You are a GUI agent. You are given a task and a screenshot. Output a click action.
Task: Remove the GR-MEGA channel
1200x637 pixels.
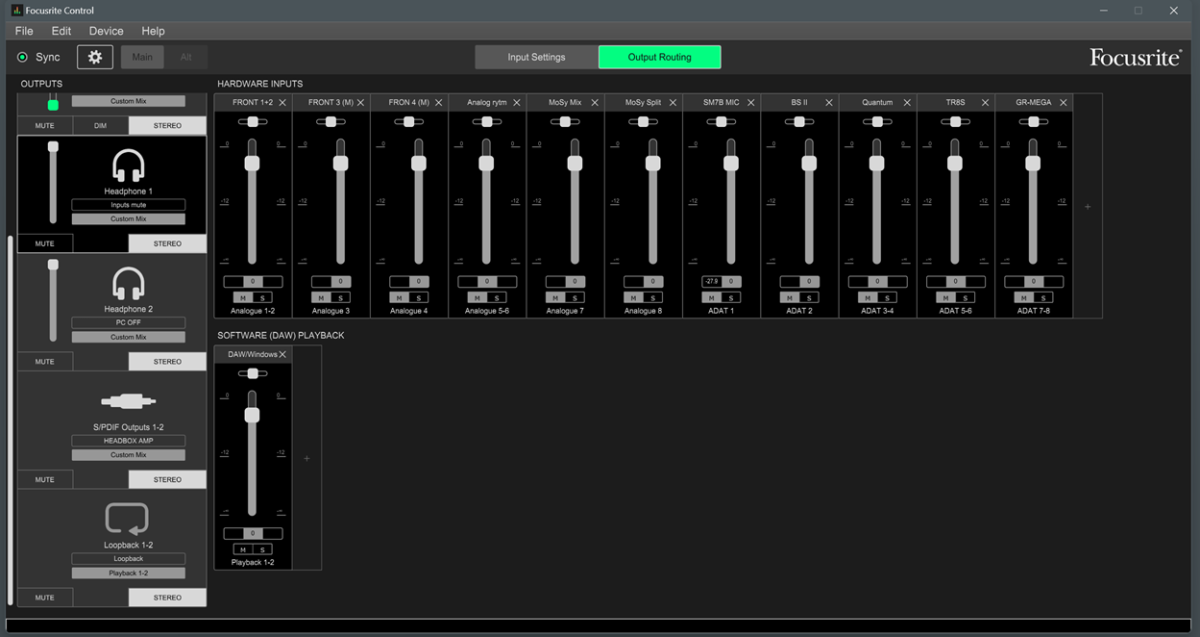1063,102
